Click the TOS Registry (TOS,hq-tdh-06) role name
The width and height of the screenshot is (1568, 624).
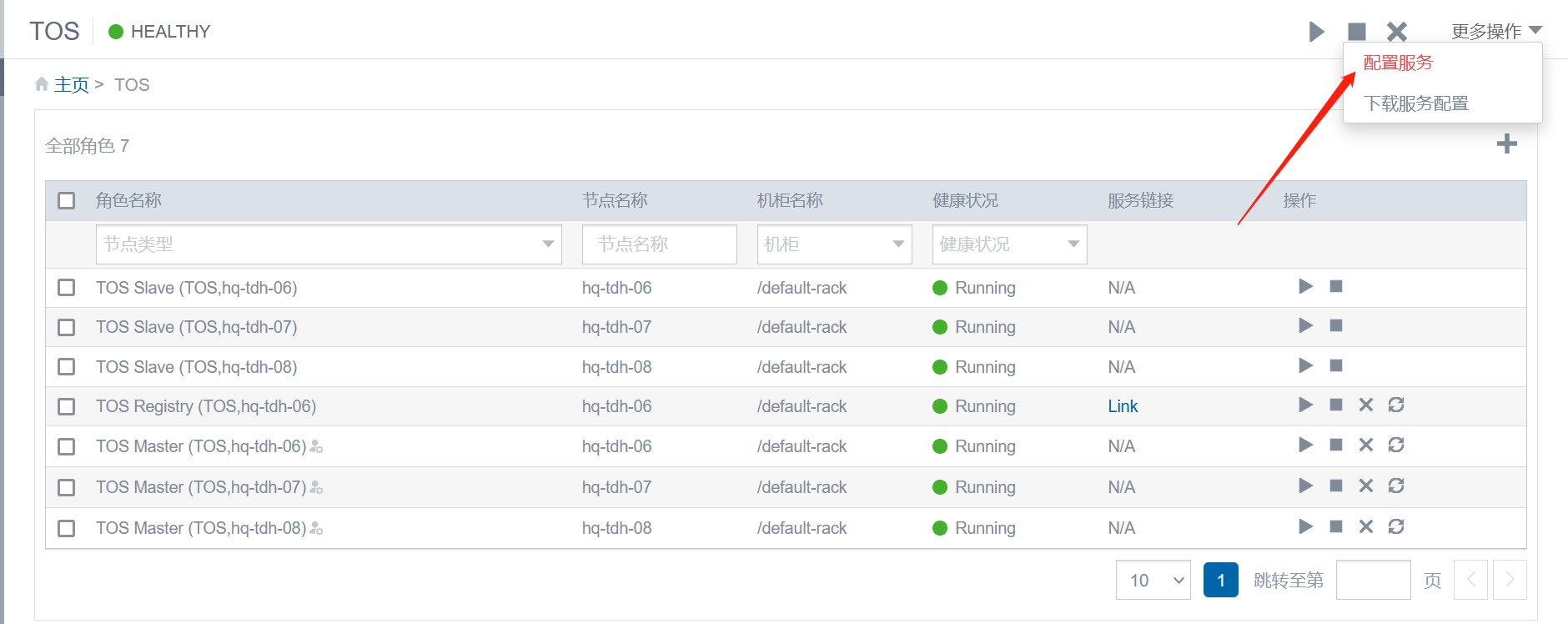[x=206, y=406]
